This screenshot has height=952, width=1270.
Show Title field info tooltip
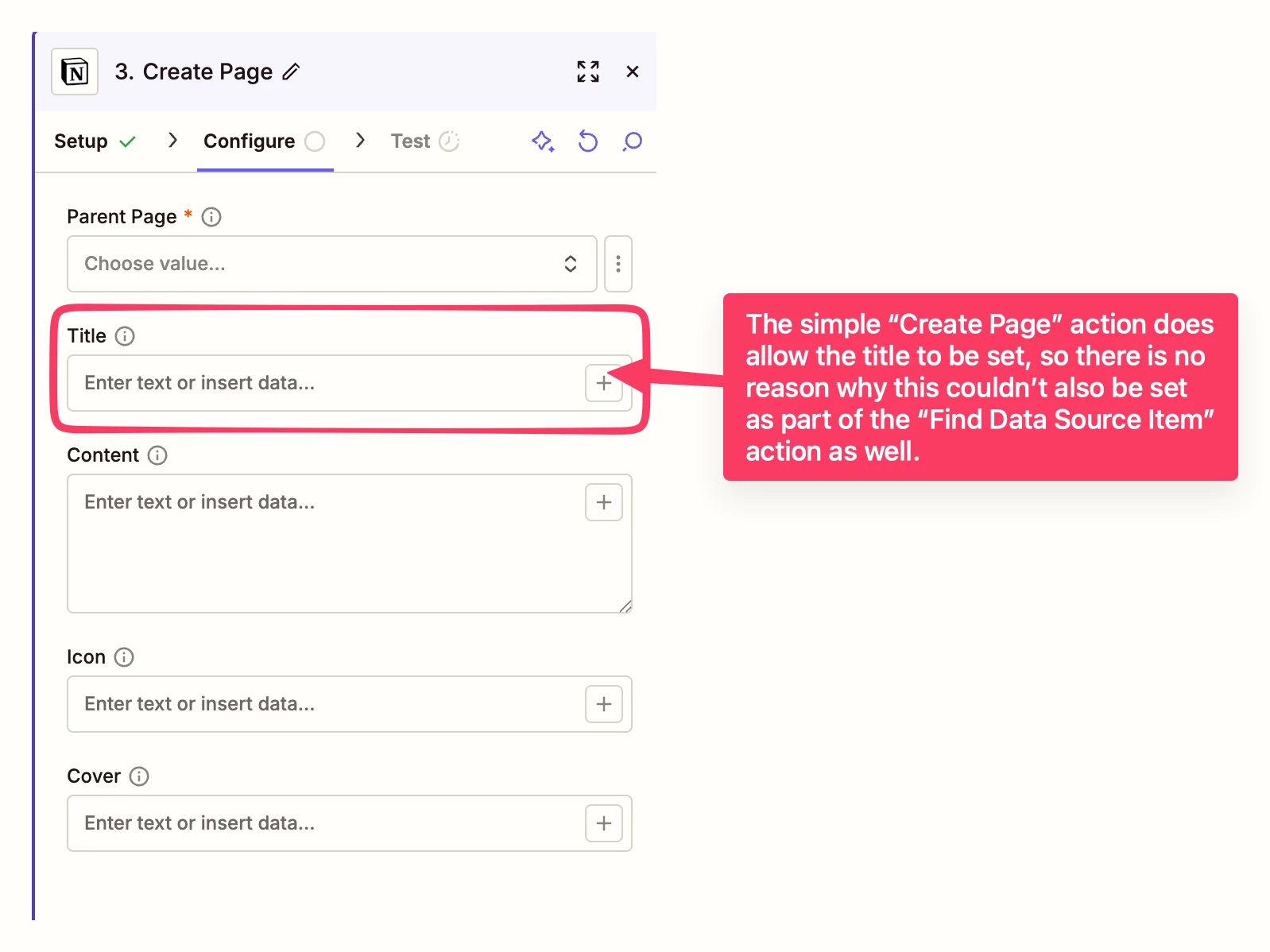[x=125, y=336]
